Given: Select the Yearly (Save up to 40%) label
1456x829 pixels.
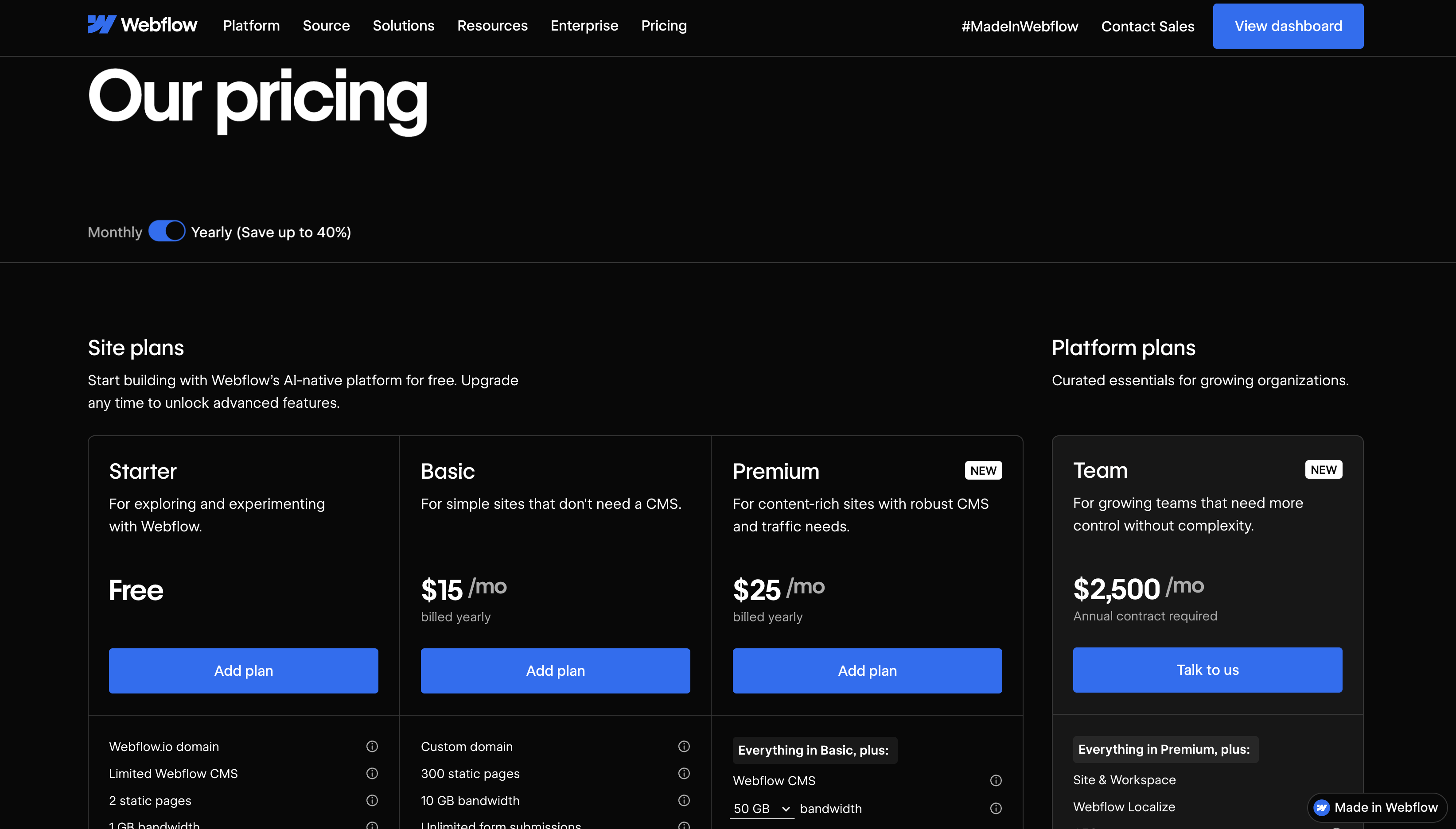Looking at the screenshot, I should click(x=271, y=232).
